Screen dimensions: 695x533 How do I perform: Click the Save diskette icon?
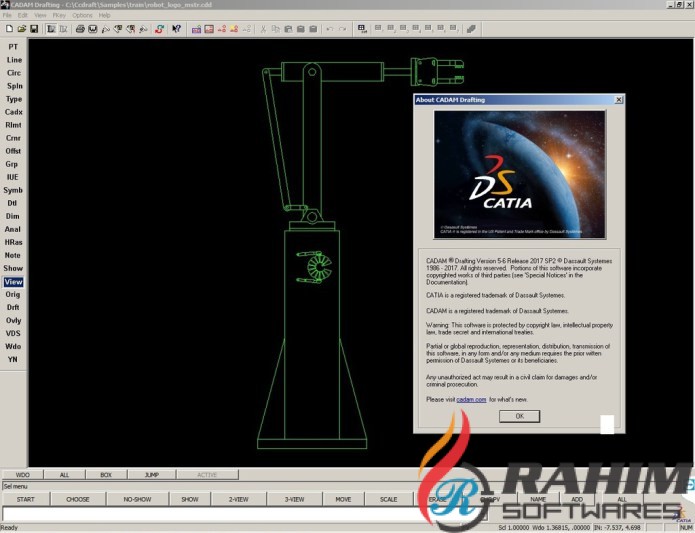click(x=34, y=28)
